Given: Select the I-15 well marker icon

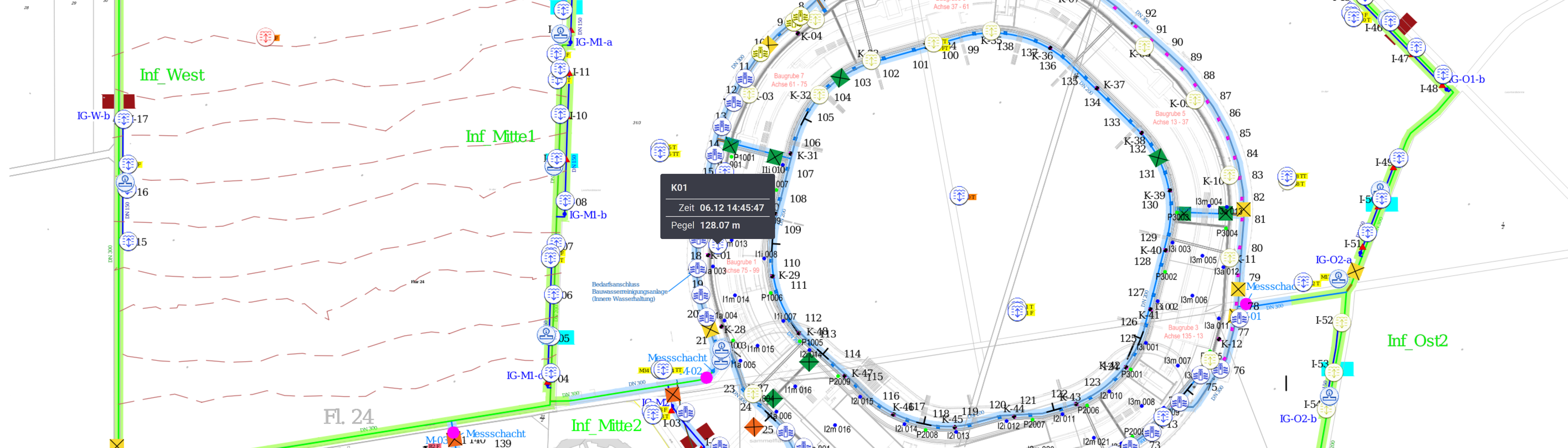Looking at the screenshot, I should tap(128, 242).
